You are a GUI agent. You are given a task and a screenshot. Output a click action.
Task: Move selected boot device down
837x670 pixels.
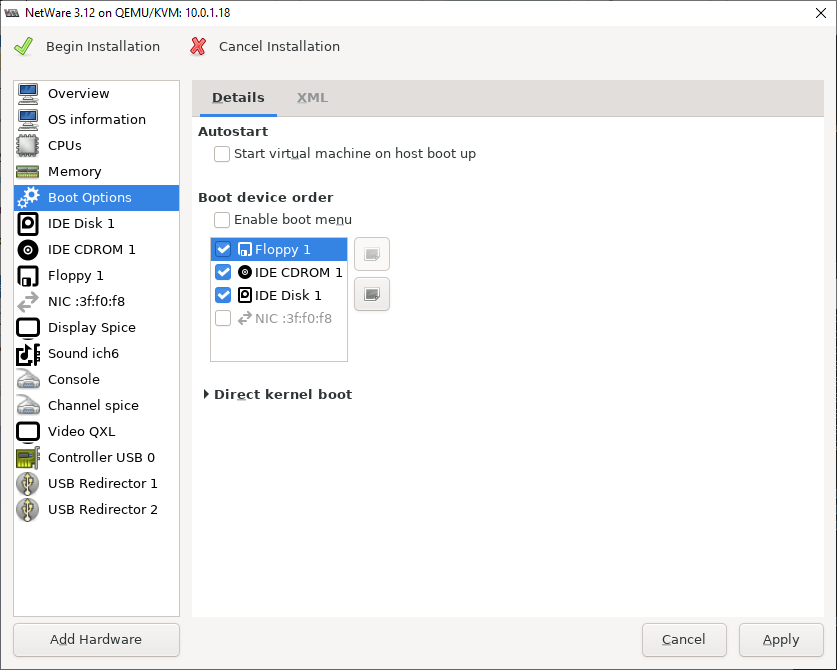pos(372,294)
